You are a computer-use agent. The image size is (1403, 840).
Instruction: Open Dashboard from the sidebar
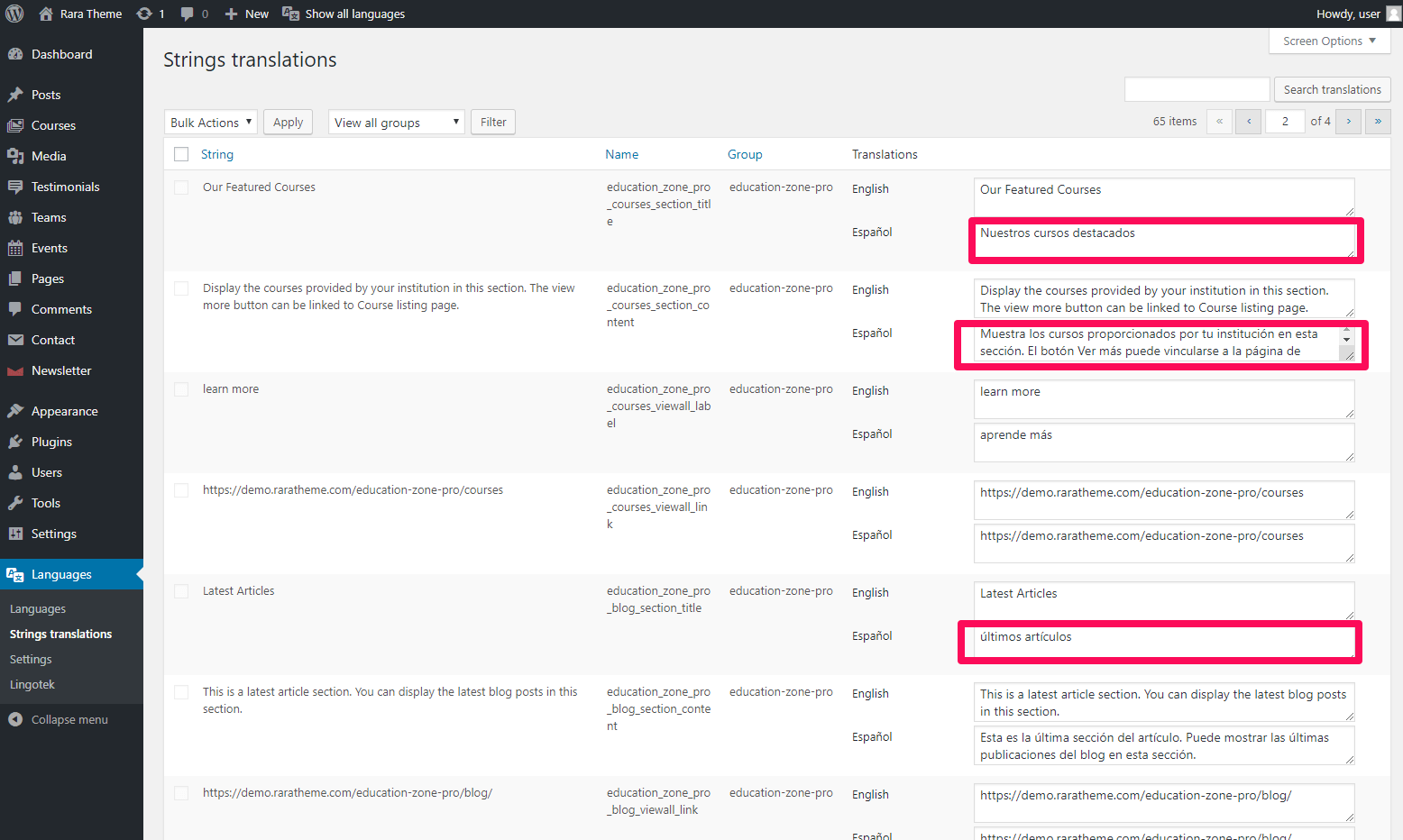coord(61,54)
